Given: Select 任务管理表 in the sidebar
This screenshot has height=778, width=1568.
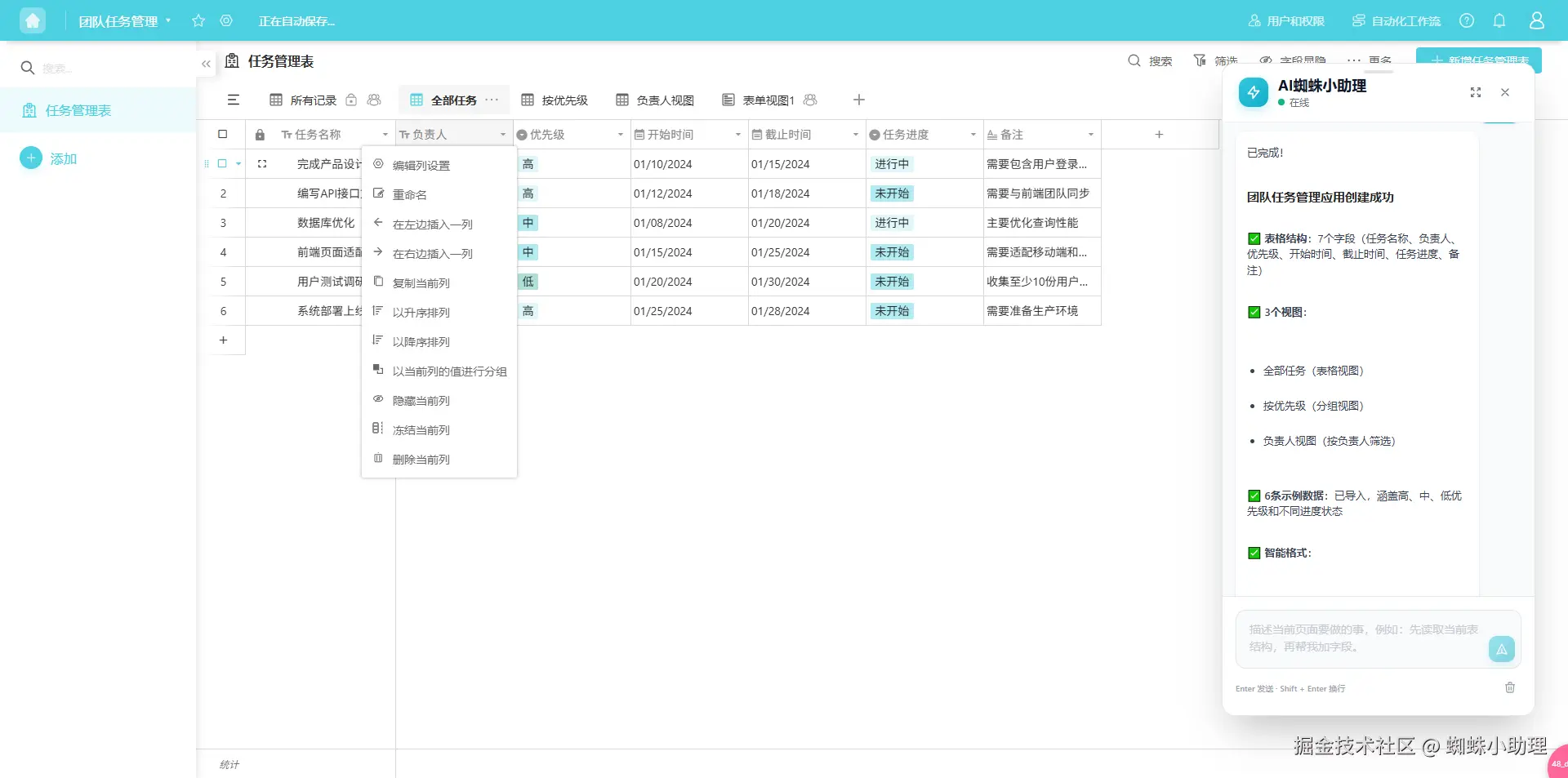Looking at the screenshot, I should coord(98,110).
